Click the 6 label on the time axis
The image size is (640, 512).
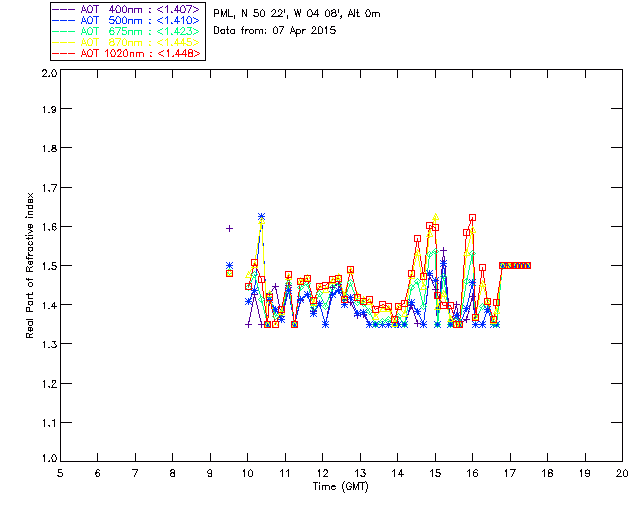98,473
